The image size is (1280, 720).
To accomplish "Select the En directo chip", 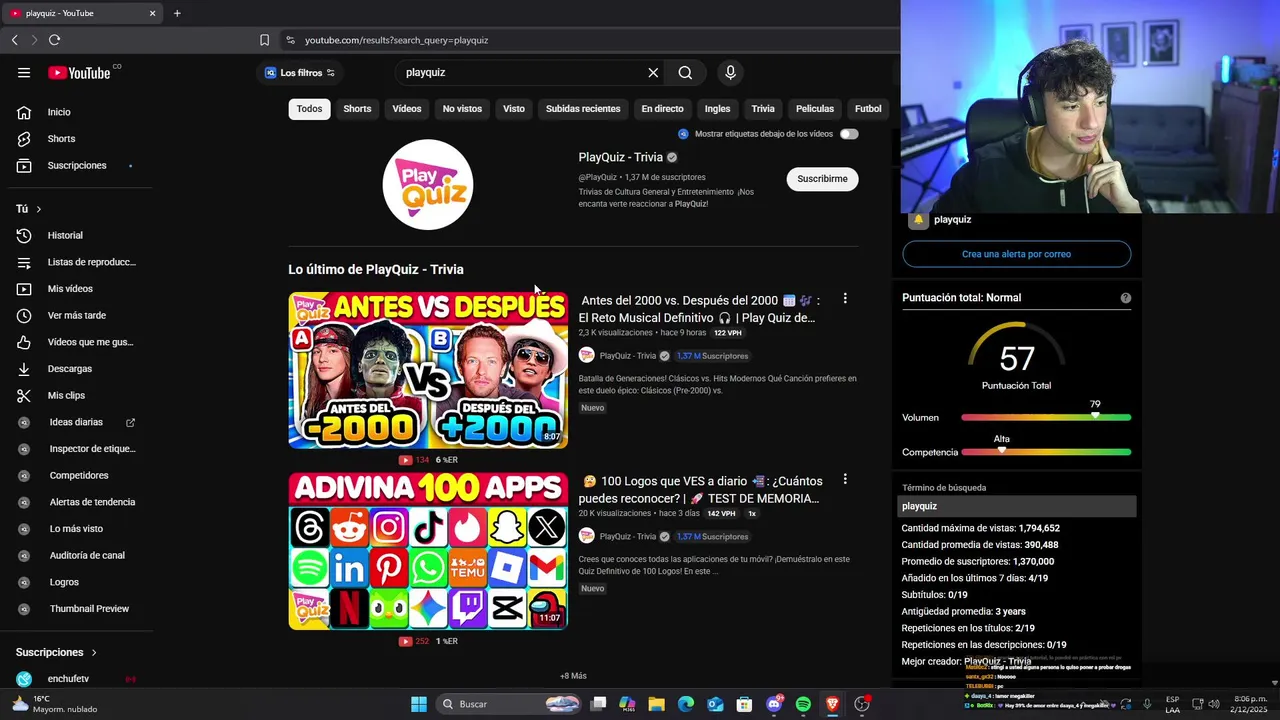I will [x=662, y=109].
